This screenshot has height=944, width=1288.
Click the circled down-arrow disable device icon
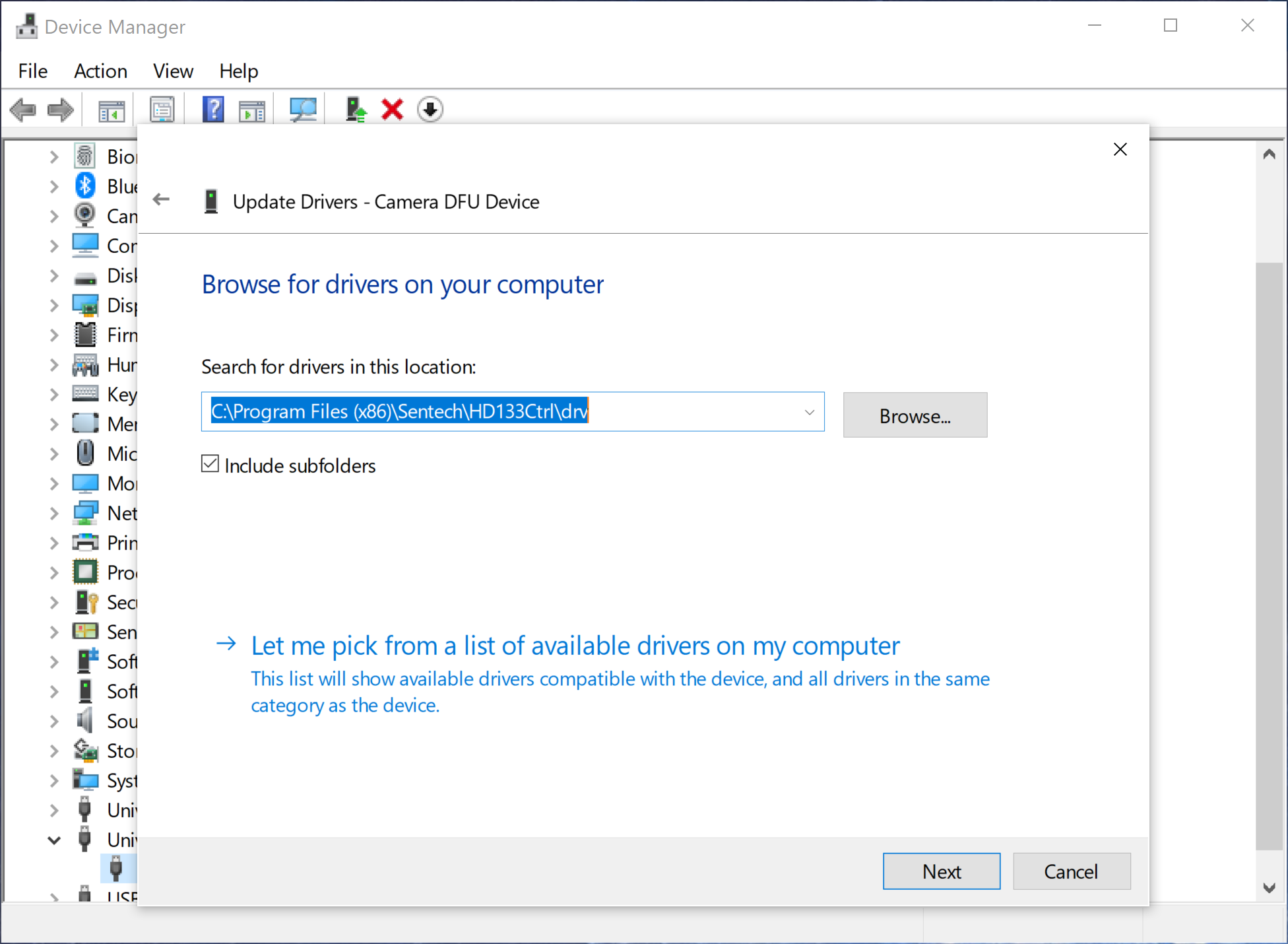click(430, 110)
